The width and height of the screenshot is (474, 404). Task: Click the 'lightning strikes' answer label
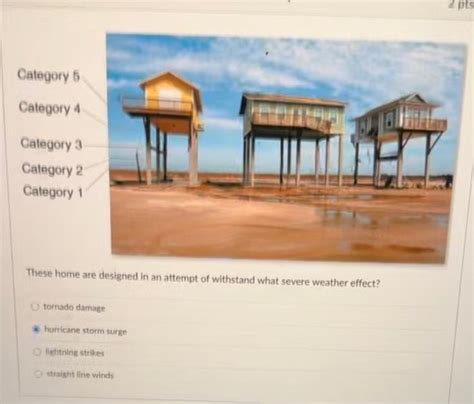[x=75, y=352]
